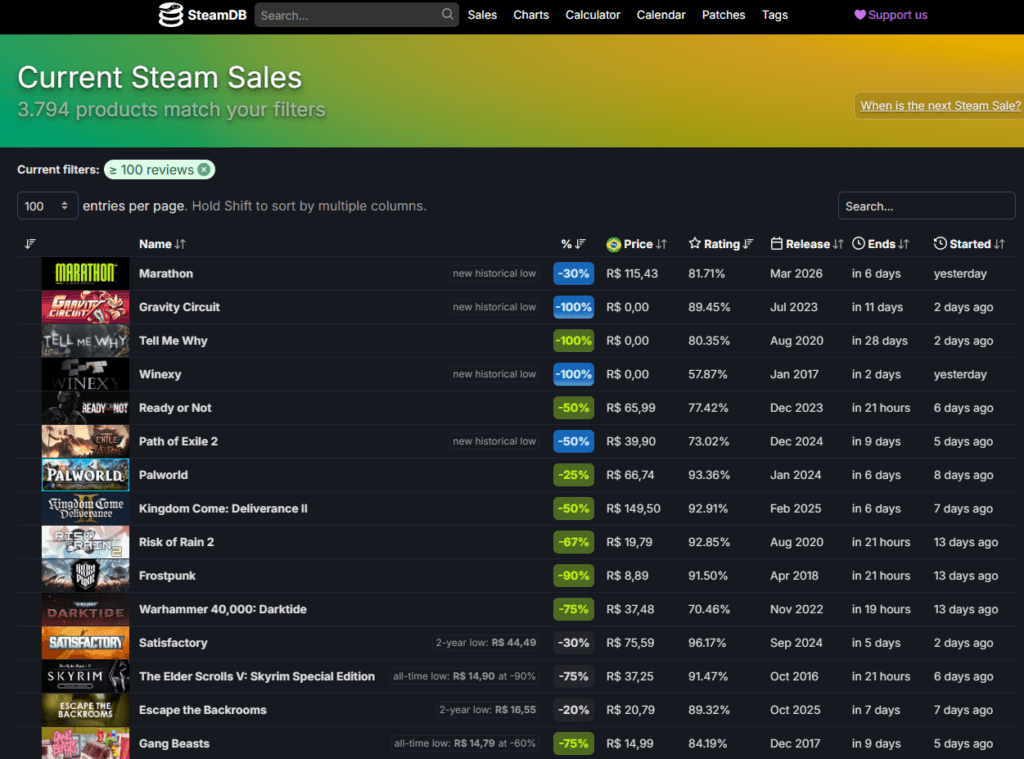Screen dimensions: 1024x759
Task: Click the Darktide thumbnail image
Action: click(86, 609)
